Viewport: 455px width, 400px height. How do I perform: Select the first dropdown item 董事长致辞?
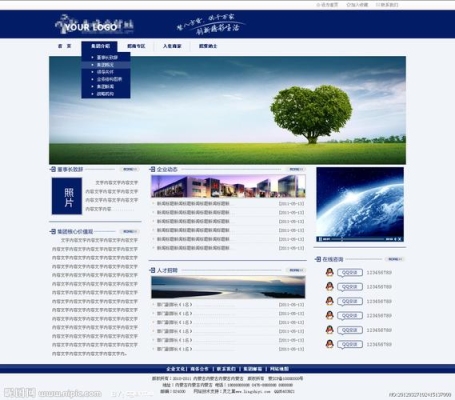[106, 57]
